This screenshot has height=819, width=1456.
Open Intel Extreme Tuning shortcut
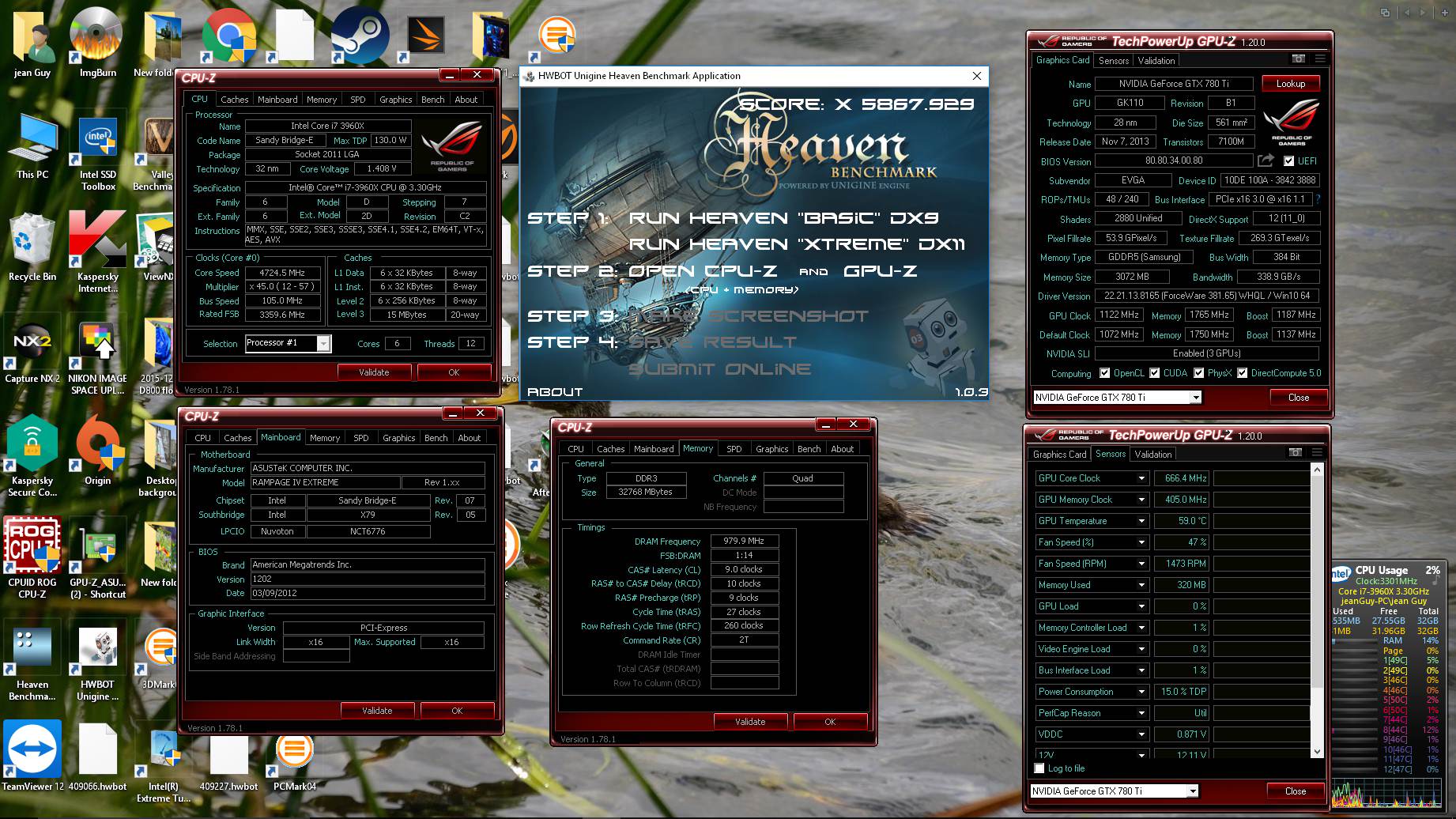pyautogui.click(x=164, y=763)
